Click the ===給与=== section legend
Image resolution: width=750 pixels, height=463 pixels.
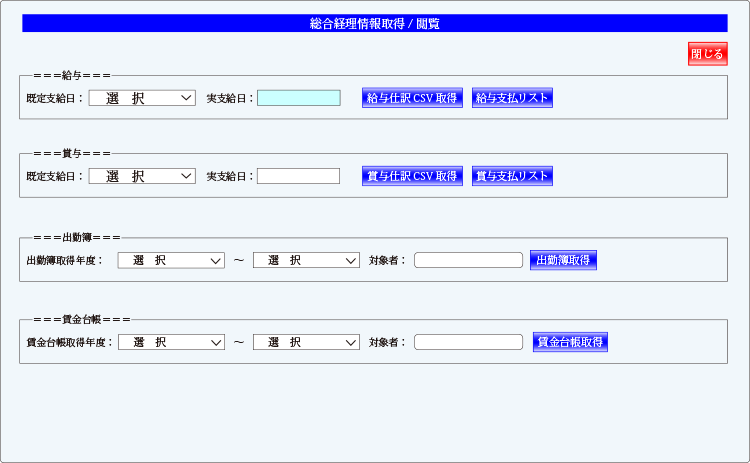(x=72, y=76)
